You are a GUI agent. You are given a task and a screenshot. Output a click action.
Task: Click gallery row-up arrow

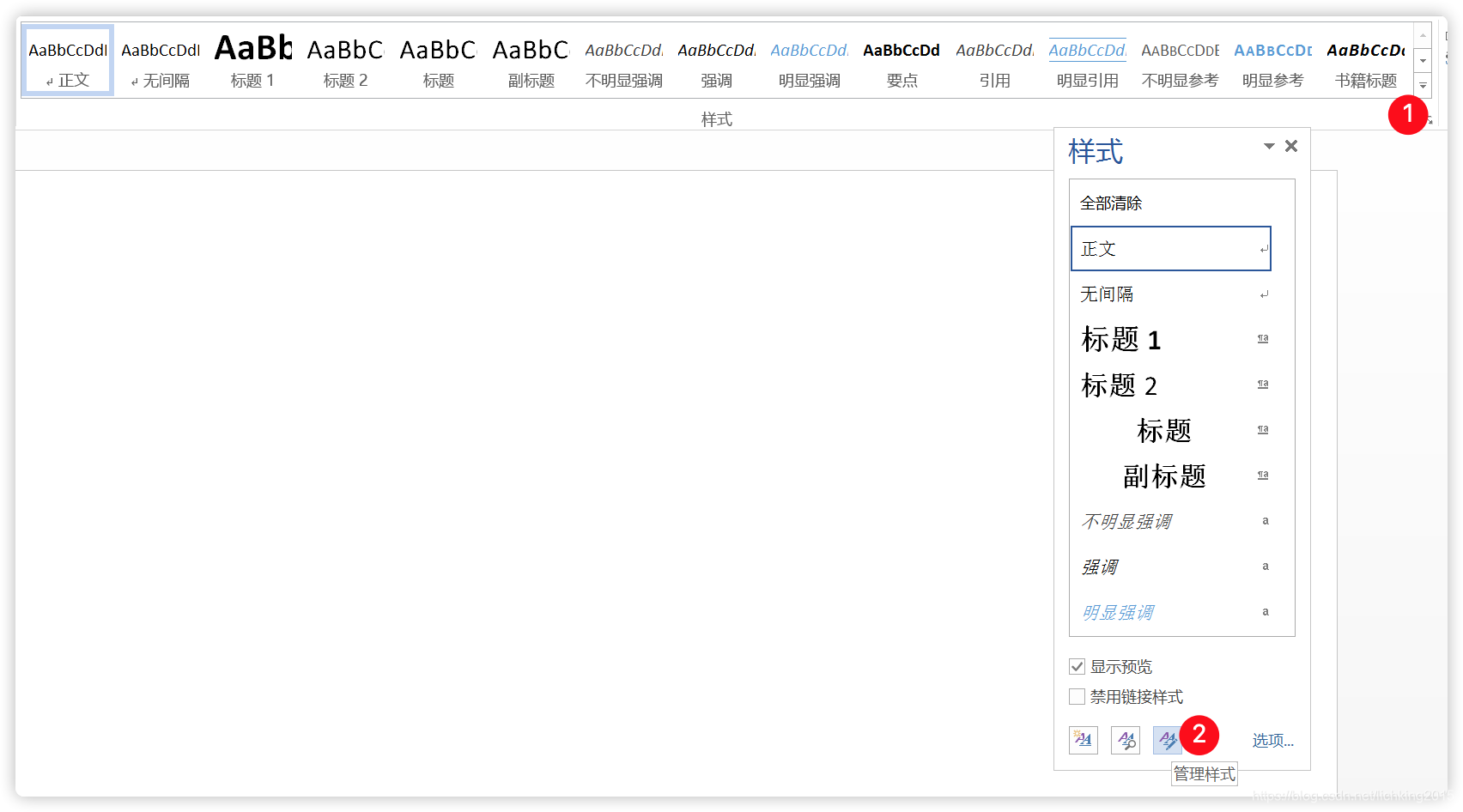(x=1423, y=36)
